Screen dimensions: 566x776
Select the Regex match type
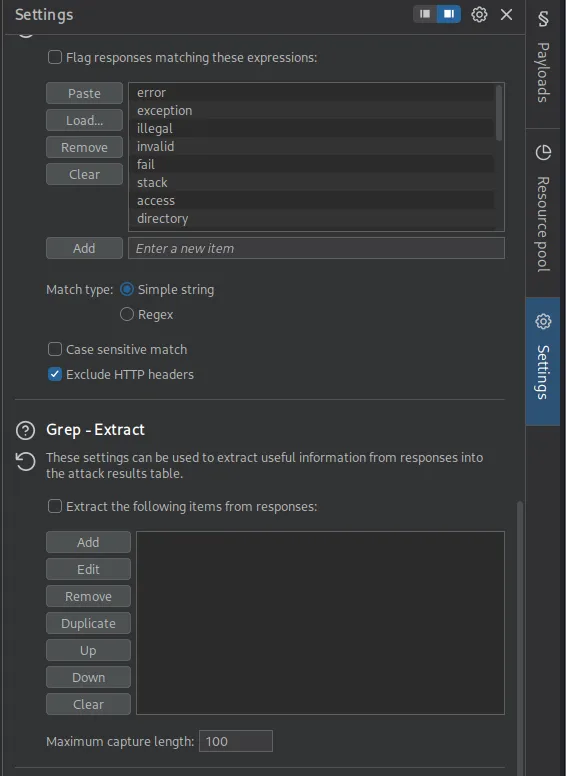click(127, 314)
